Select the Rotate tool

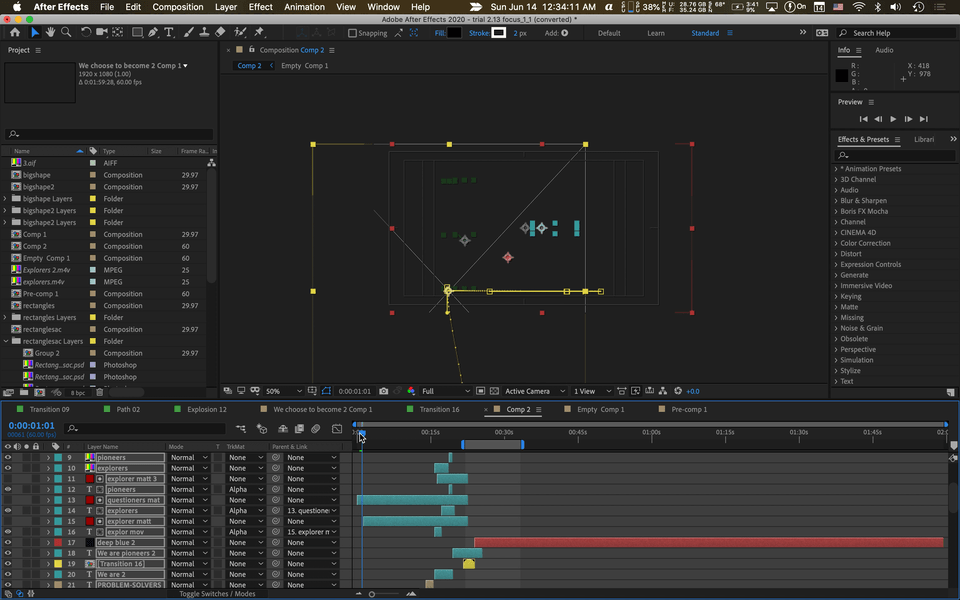(85, 32)
